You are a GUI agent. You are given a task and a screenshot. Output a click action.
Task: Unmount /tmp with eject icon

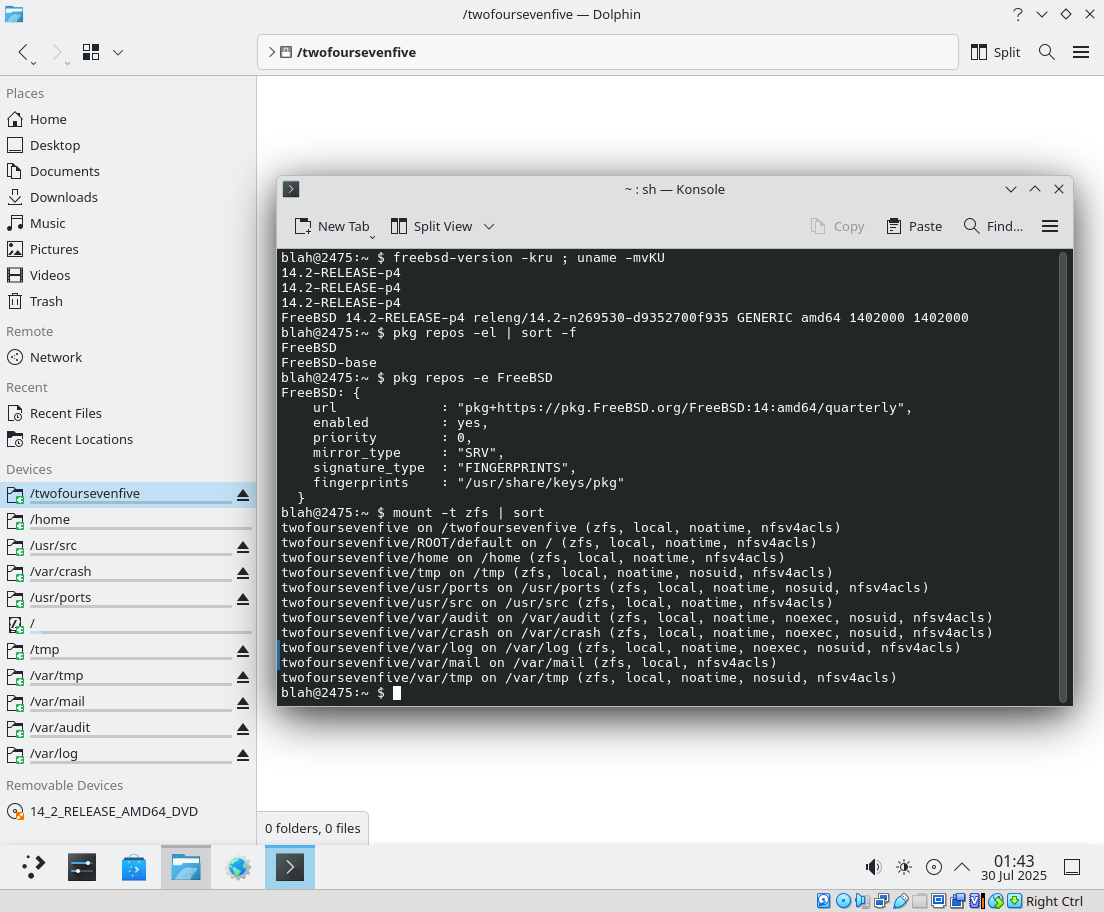coord(243,651)
